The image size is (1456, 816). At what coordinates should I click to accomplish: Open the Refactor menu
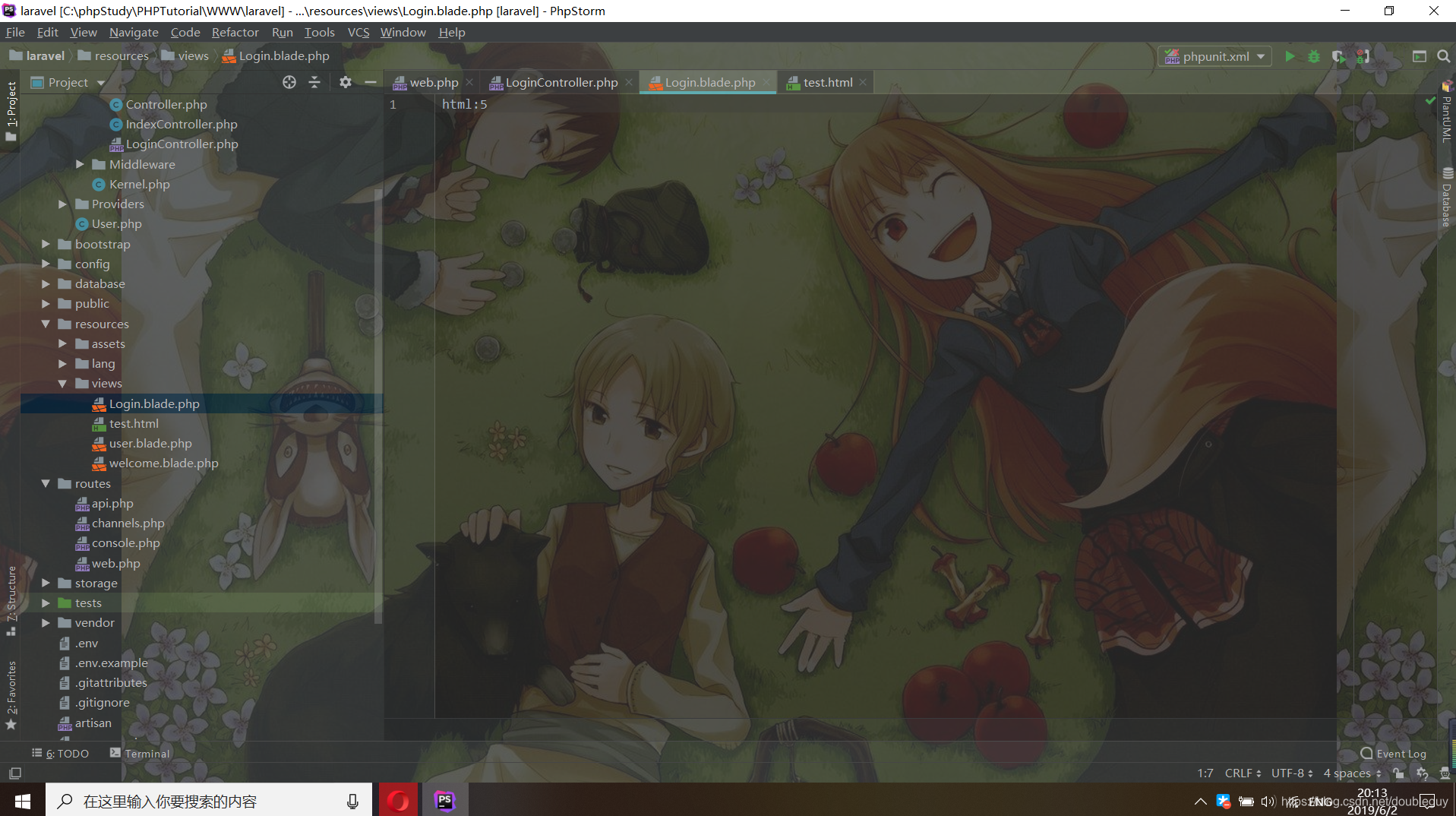point(235,32)
